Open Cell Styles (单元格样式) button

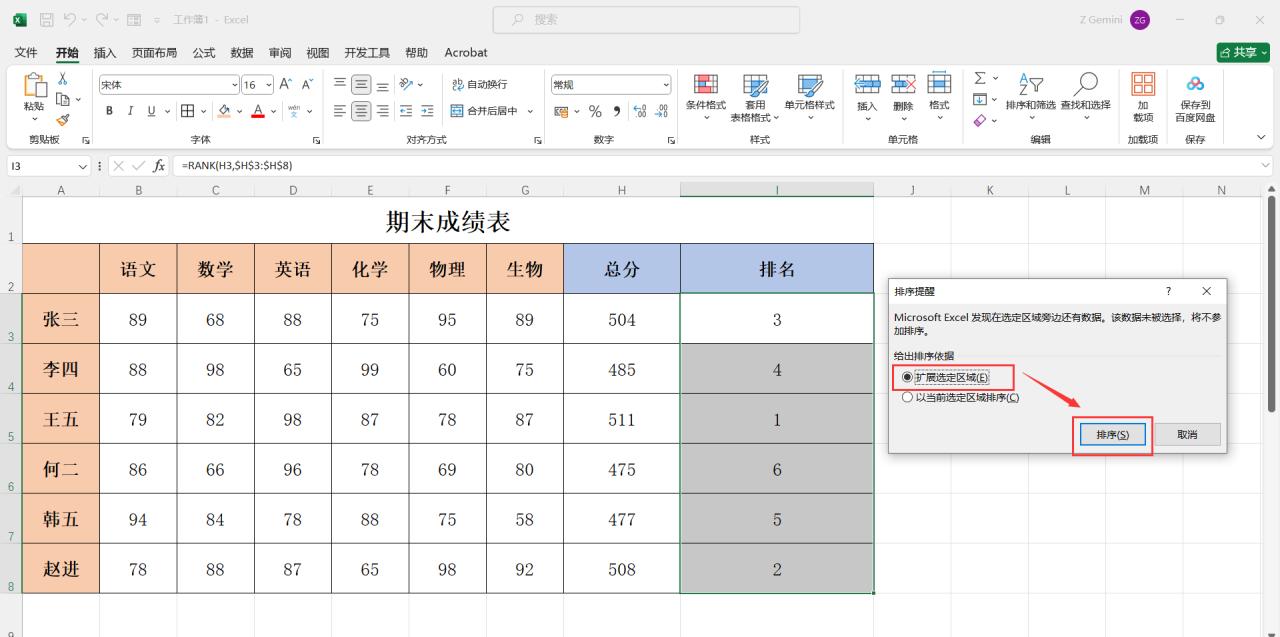tap(809, 97)
